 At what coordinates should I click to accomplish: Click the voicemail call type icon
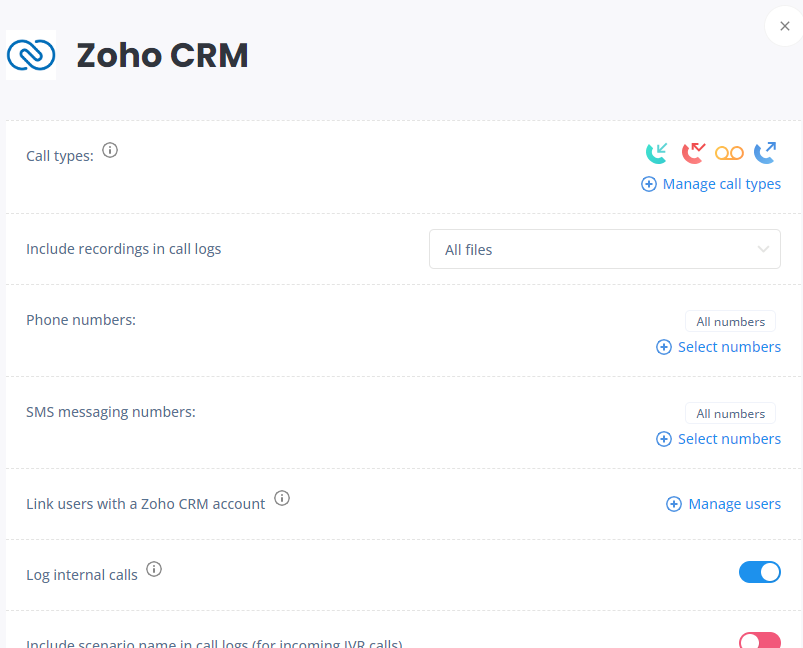point(729,153)
